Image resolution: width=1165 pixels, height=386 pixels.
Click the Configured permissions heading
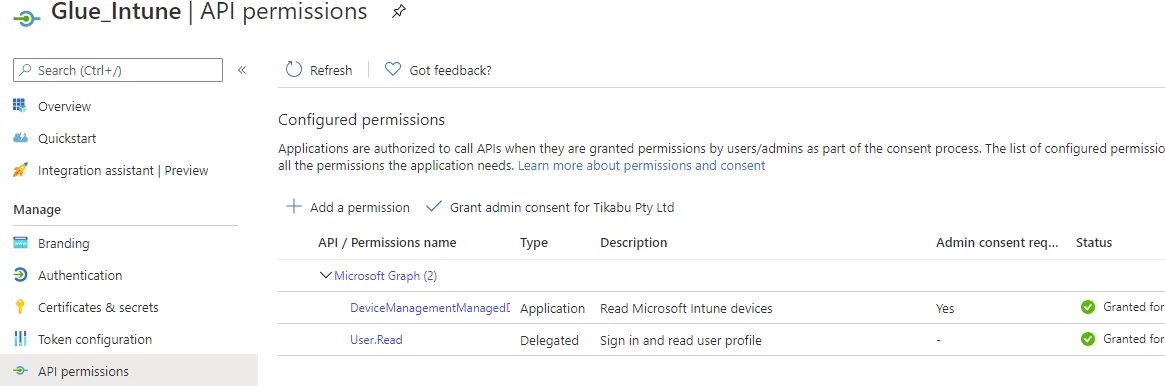pyautogui.click(x=361, y=120)
